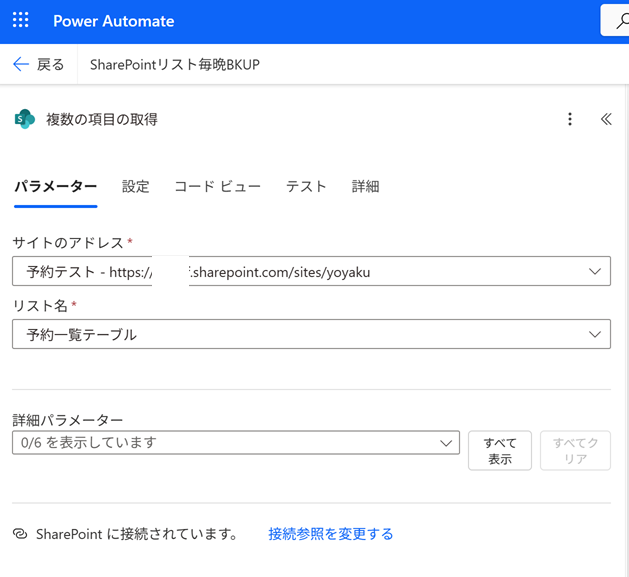Click the すべて表示 button
The width and height of the screenshot is (629, 577).
pos(499,451)
